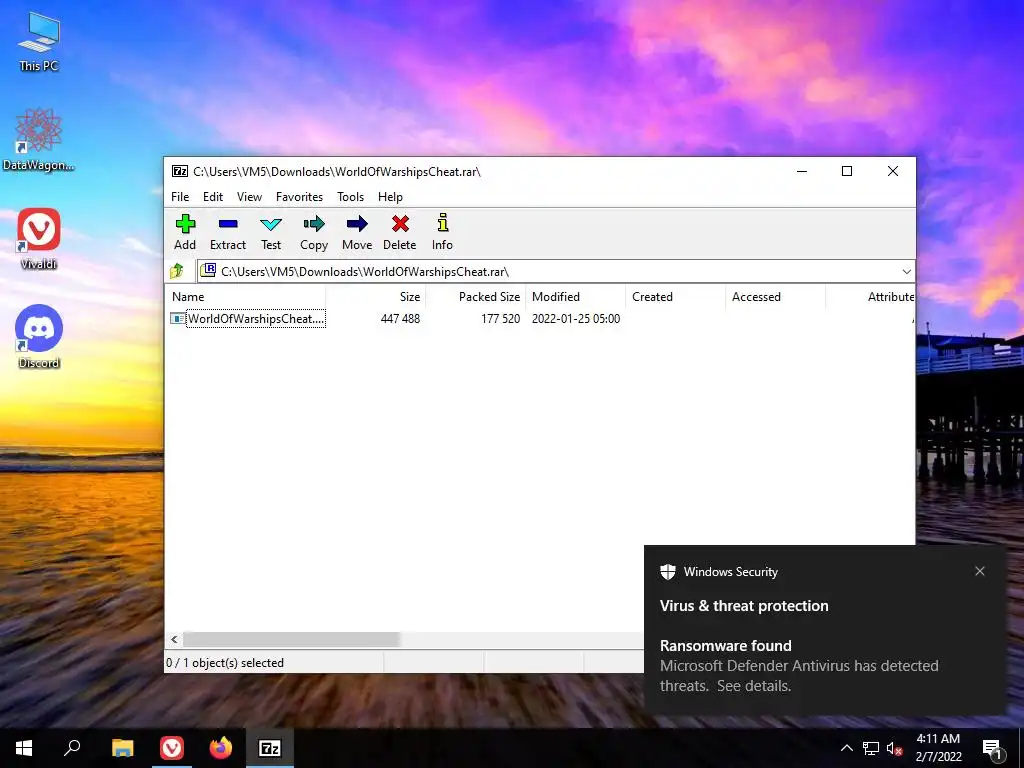This screenshot has width=1024, height=768.
Task: Open This PC desktop icon
Action: coord(39,41)
